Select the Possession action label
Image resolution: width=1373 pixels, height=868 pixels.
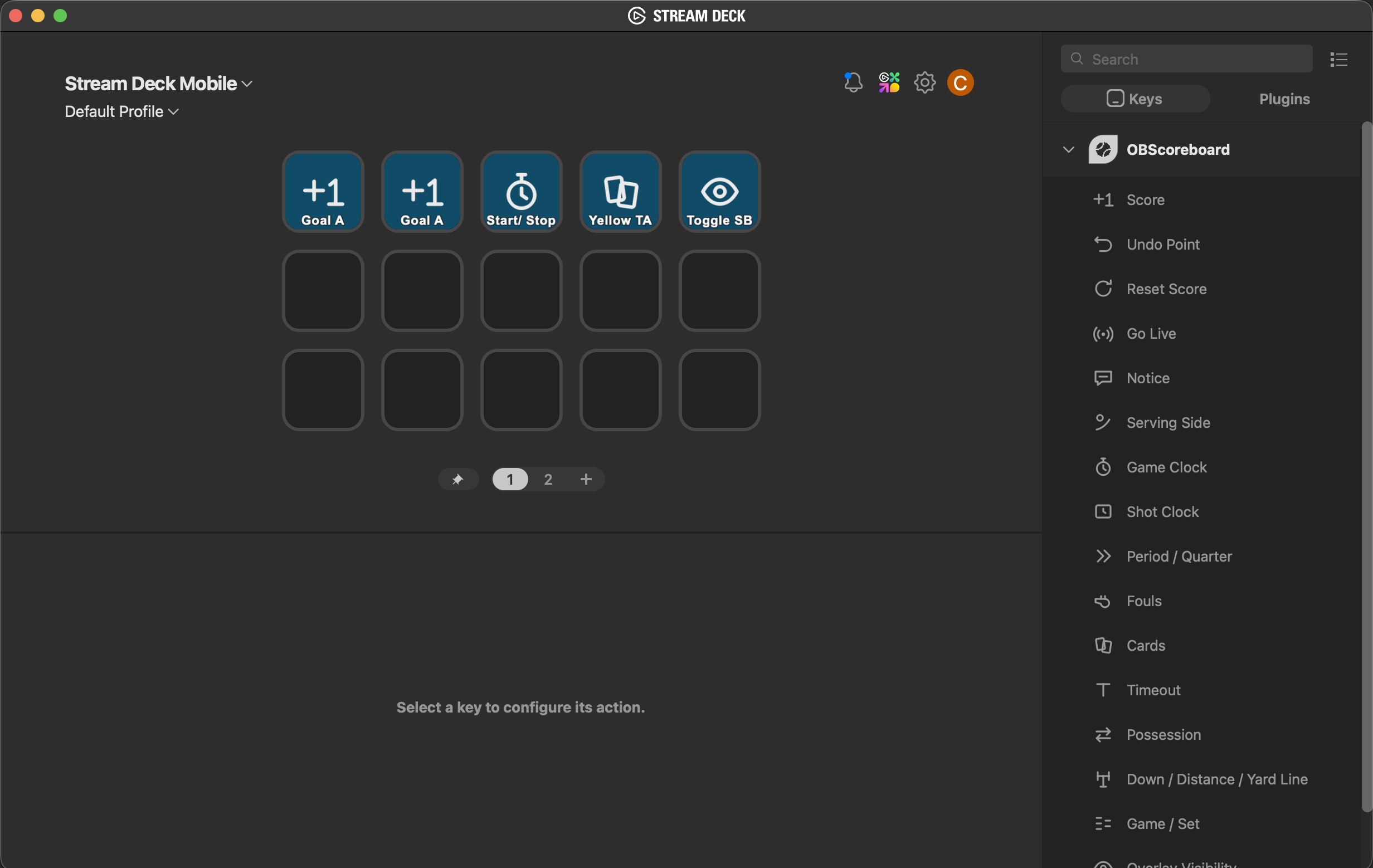pyautogui.click(x=1163, y=735)
